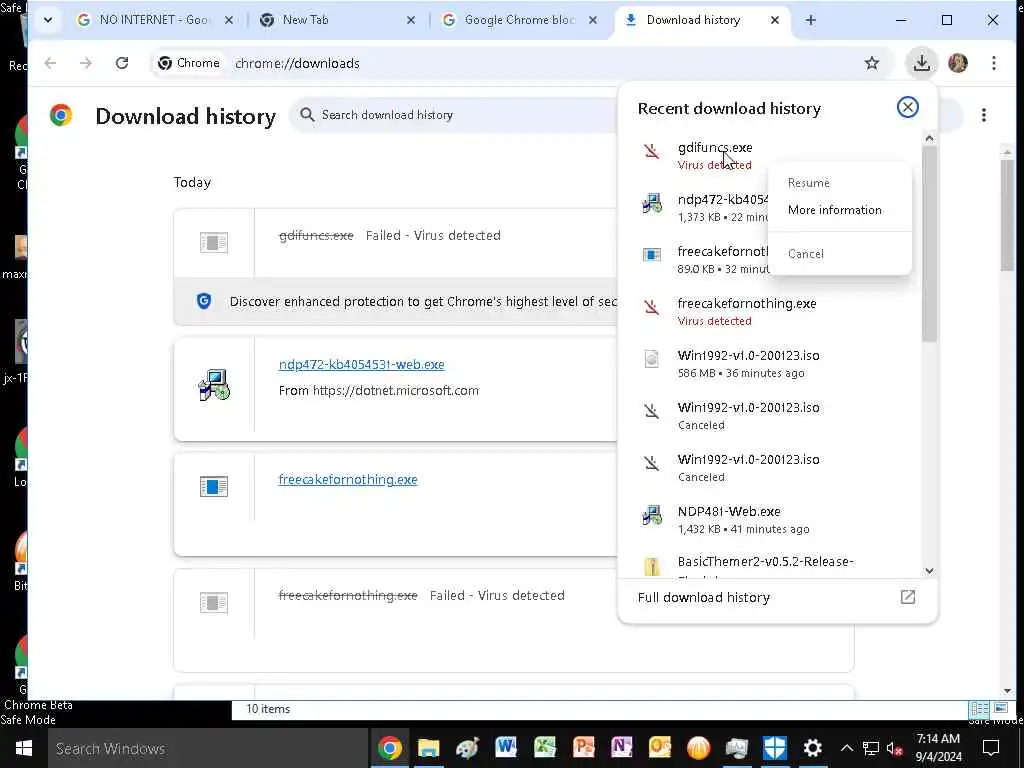Open the tab search dropdown arrow
The height and width of the screenshot is (768, 1024).
48,20
